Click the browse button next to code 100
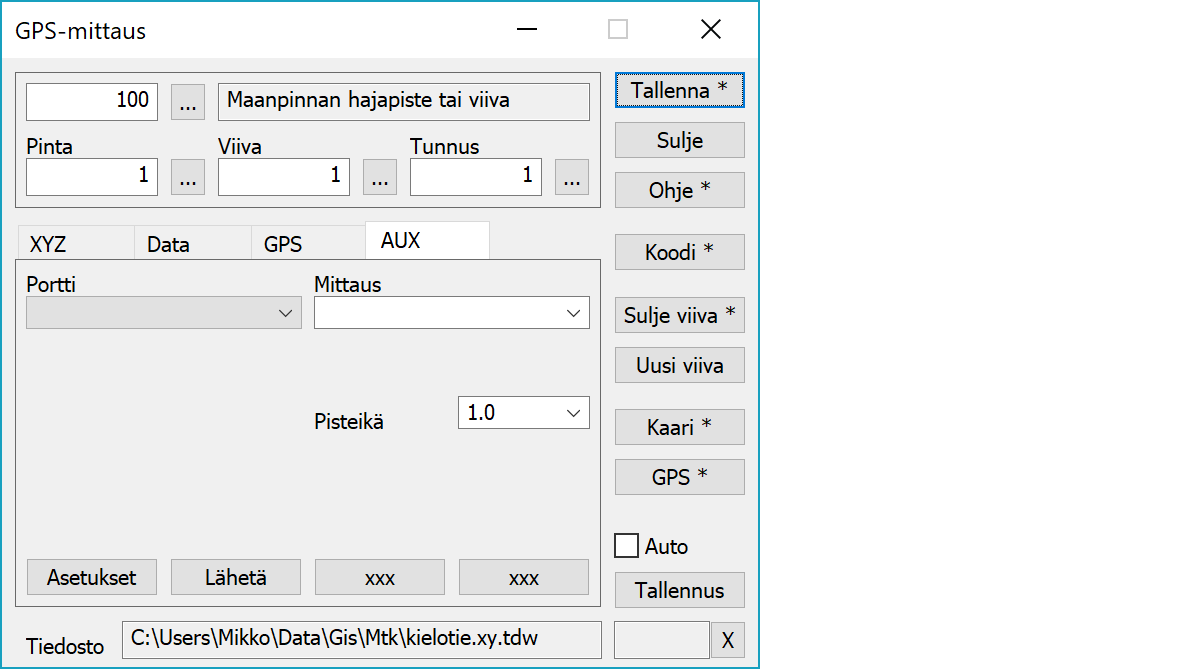1200x669 pixels. coord(188,102)
